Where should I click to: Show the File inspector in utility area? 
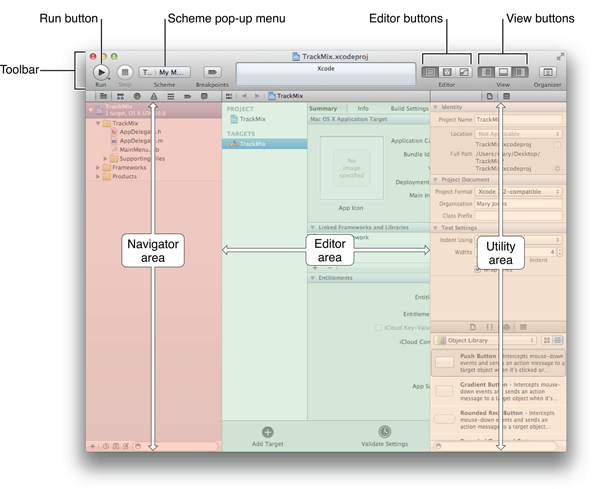point(489,96)
